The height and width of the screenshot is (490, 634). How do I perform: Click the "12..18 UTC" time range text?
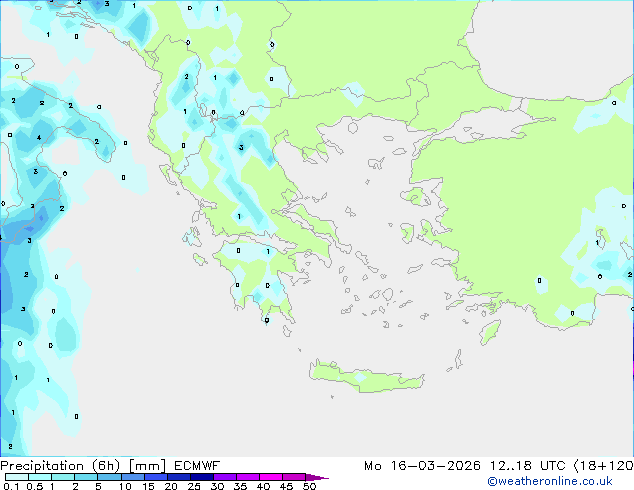coord(527,466)
